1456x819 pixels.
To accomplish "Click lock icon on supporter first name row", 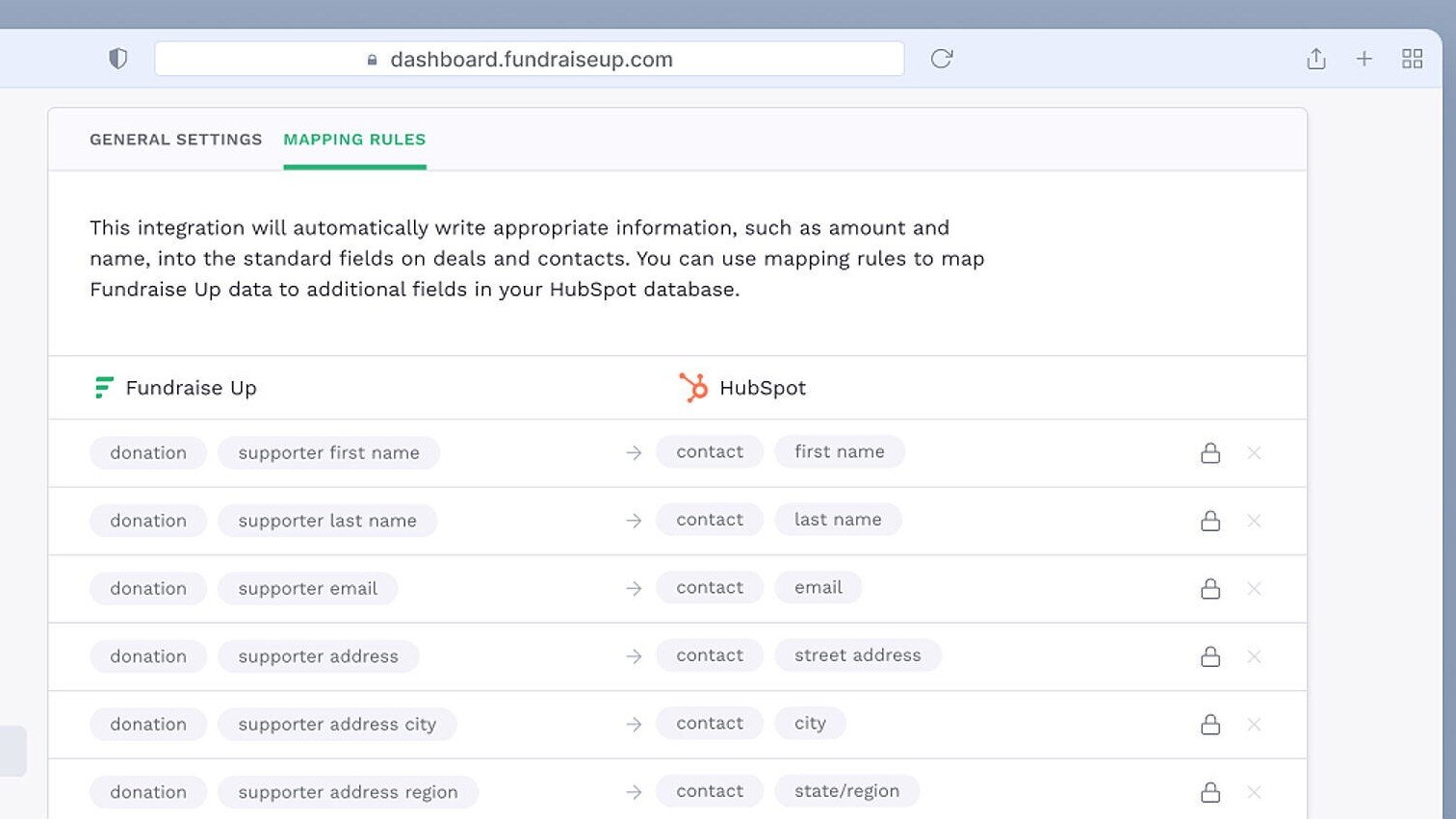I will coord(1210,453).
